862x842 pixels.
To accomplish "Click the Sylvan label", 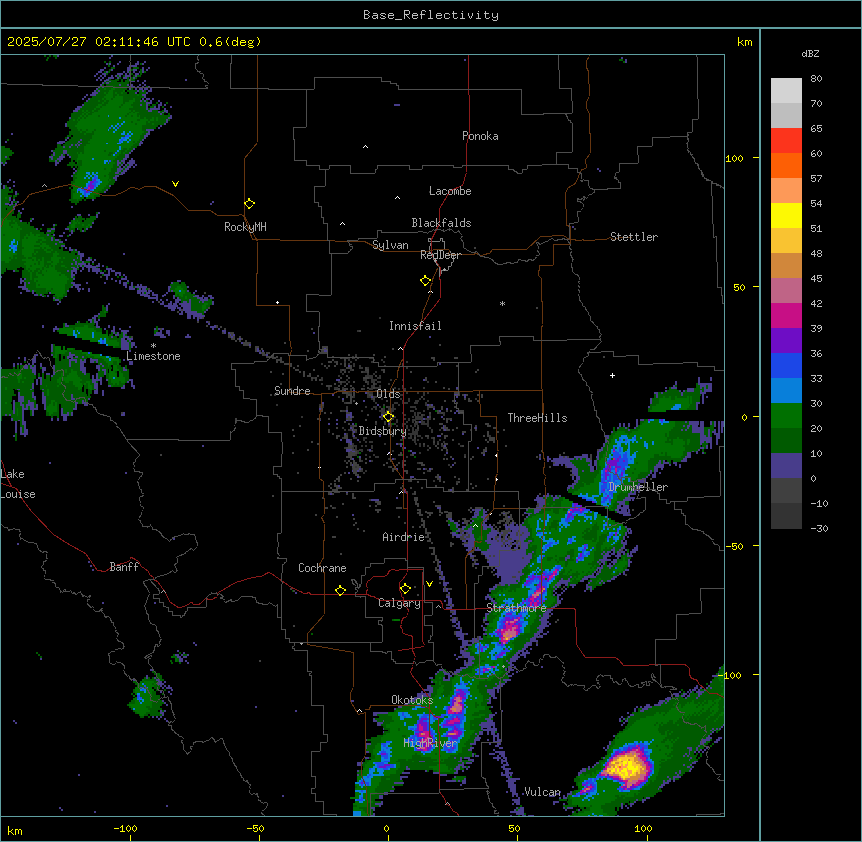I will click(x=390, y=245).
